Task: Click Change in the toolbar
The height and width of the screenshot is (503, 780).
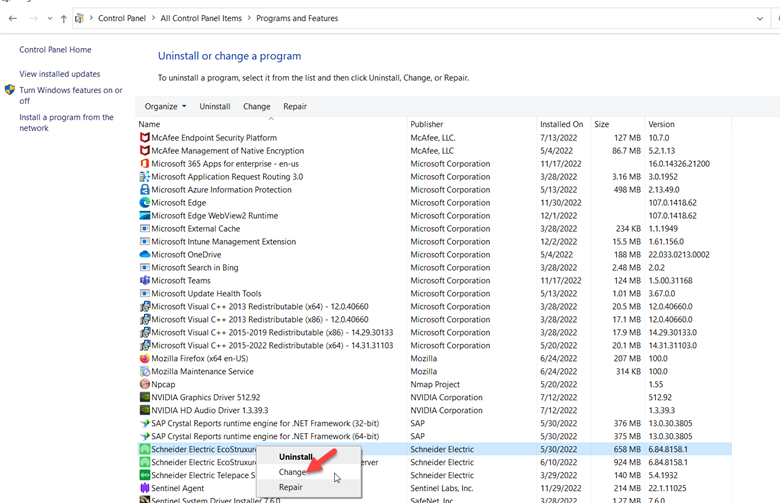Action: click(257, 106)
